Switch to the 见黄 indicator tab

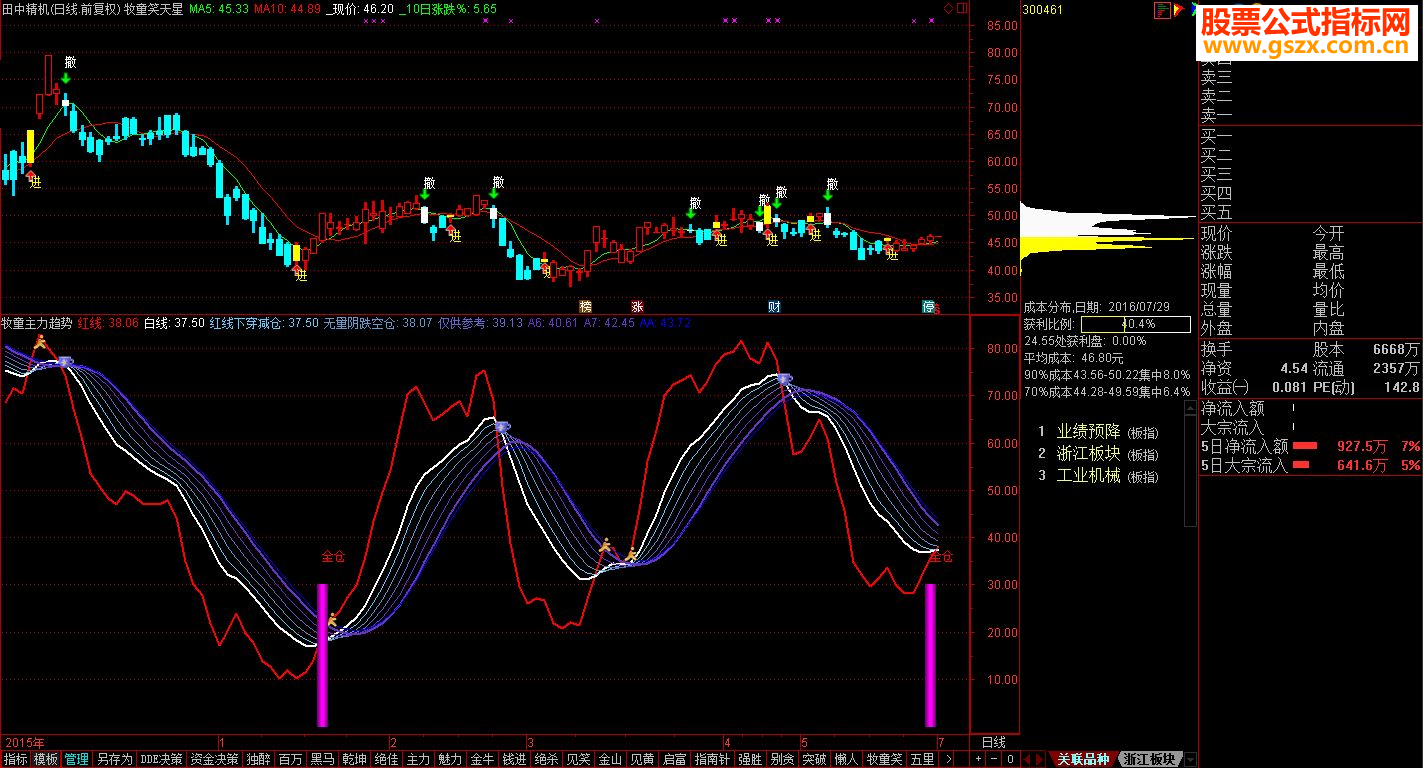click(x=642, y=760)
